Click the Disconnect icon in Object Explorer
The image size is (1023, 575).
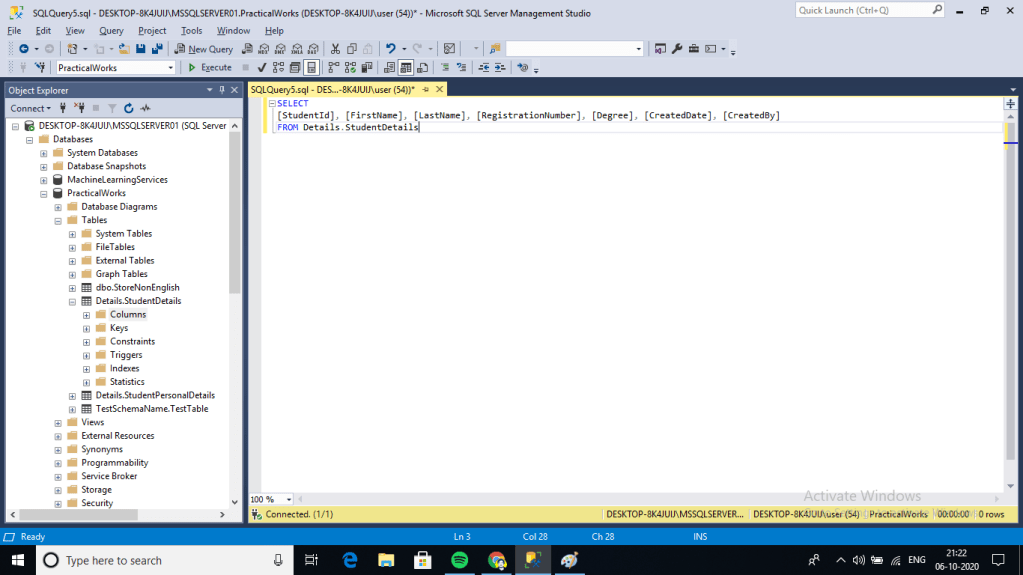tap(78, 108)
